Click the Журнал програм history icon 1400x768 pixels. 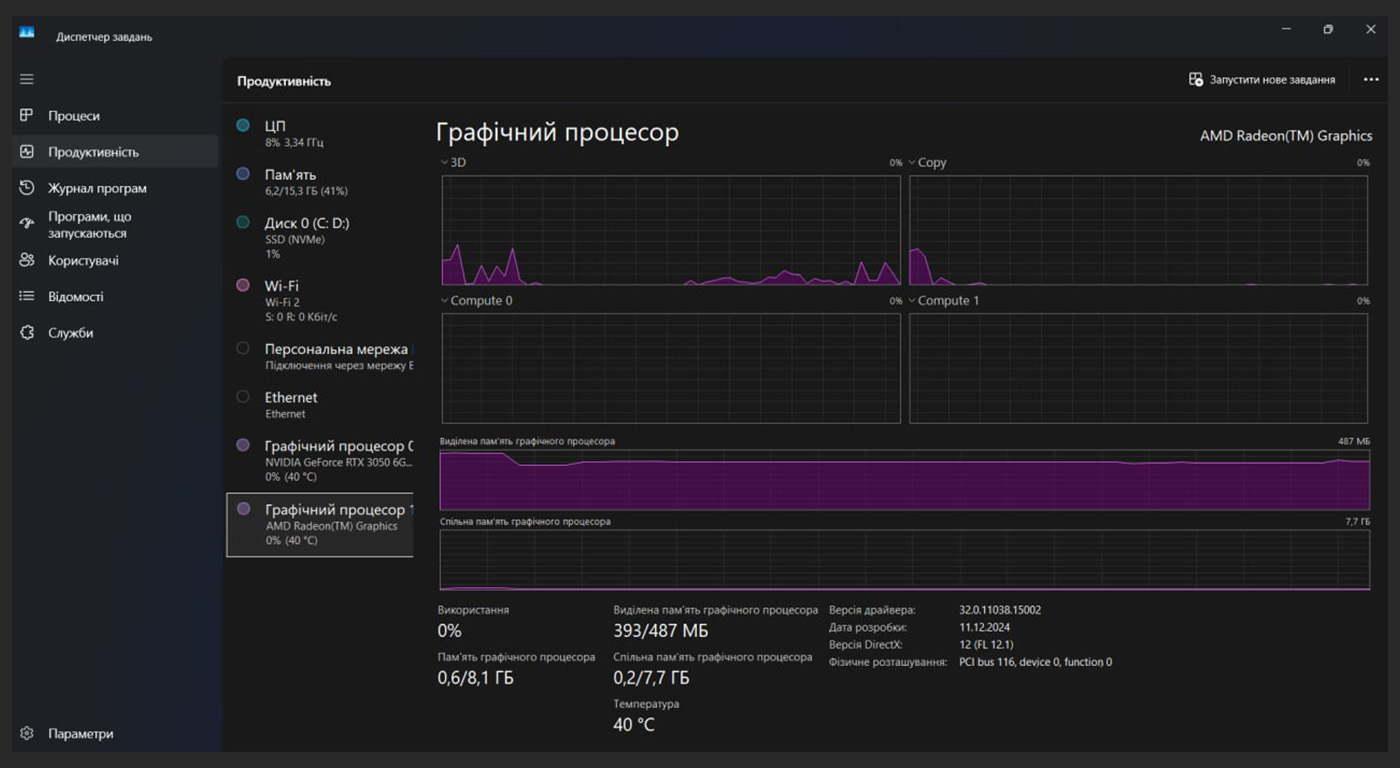click(27, 188)
